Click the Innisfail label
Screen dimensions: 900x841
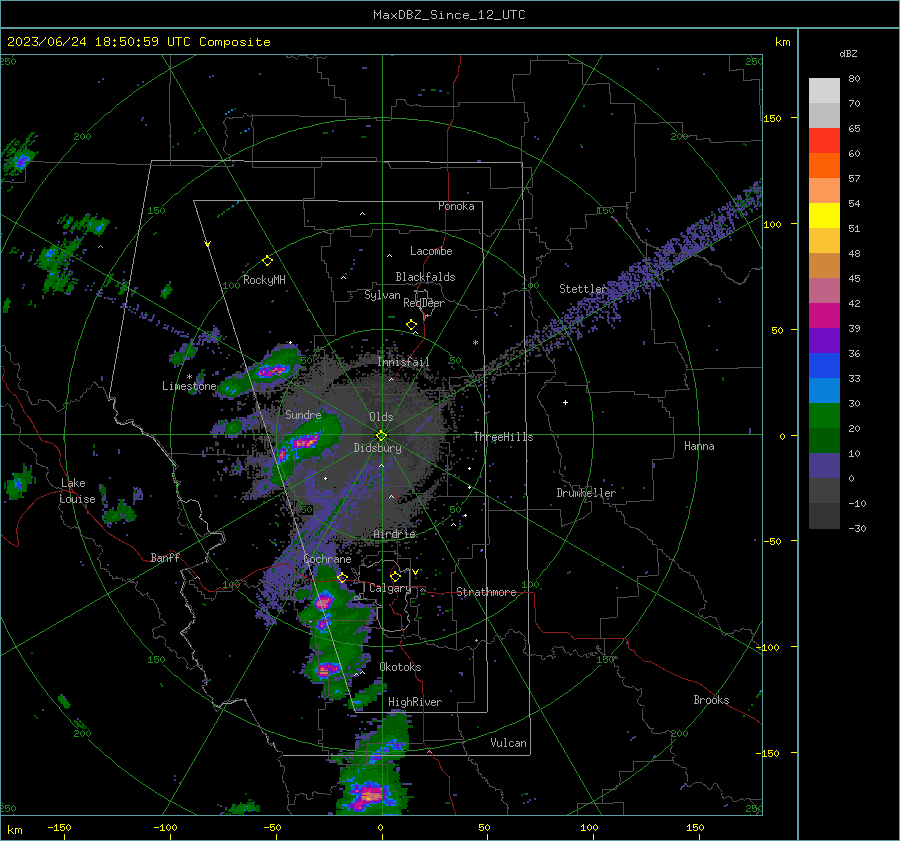pos(403,362)
